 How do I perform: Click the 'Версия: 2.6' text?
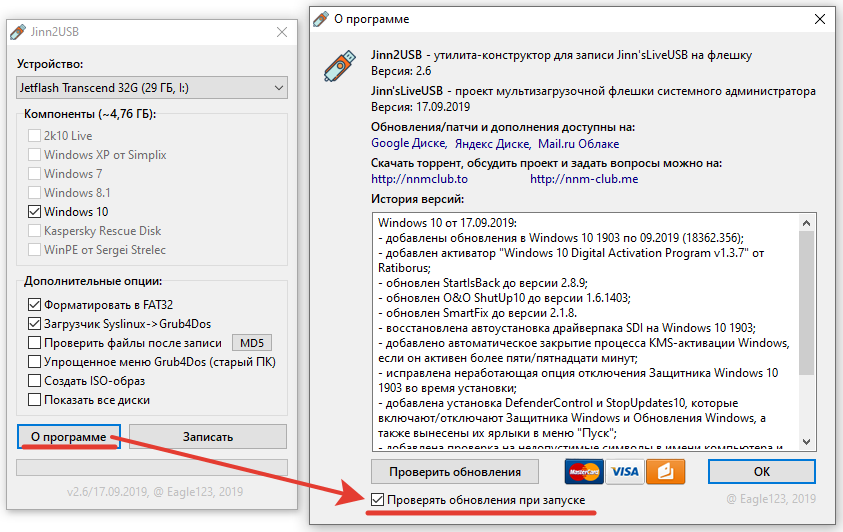401,71
